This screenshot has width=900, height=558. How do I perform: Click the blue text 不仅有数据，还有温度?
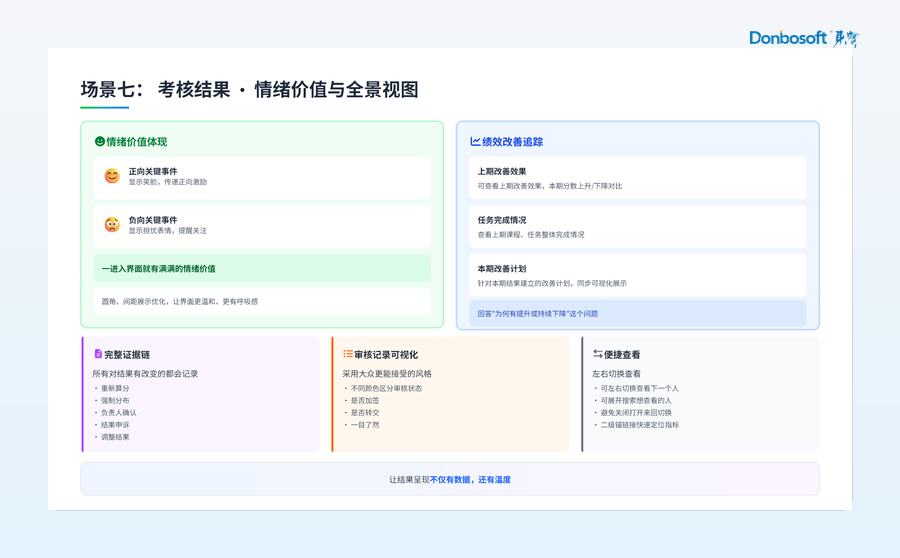(x=470, y=479)
